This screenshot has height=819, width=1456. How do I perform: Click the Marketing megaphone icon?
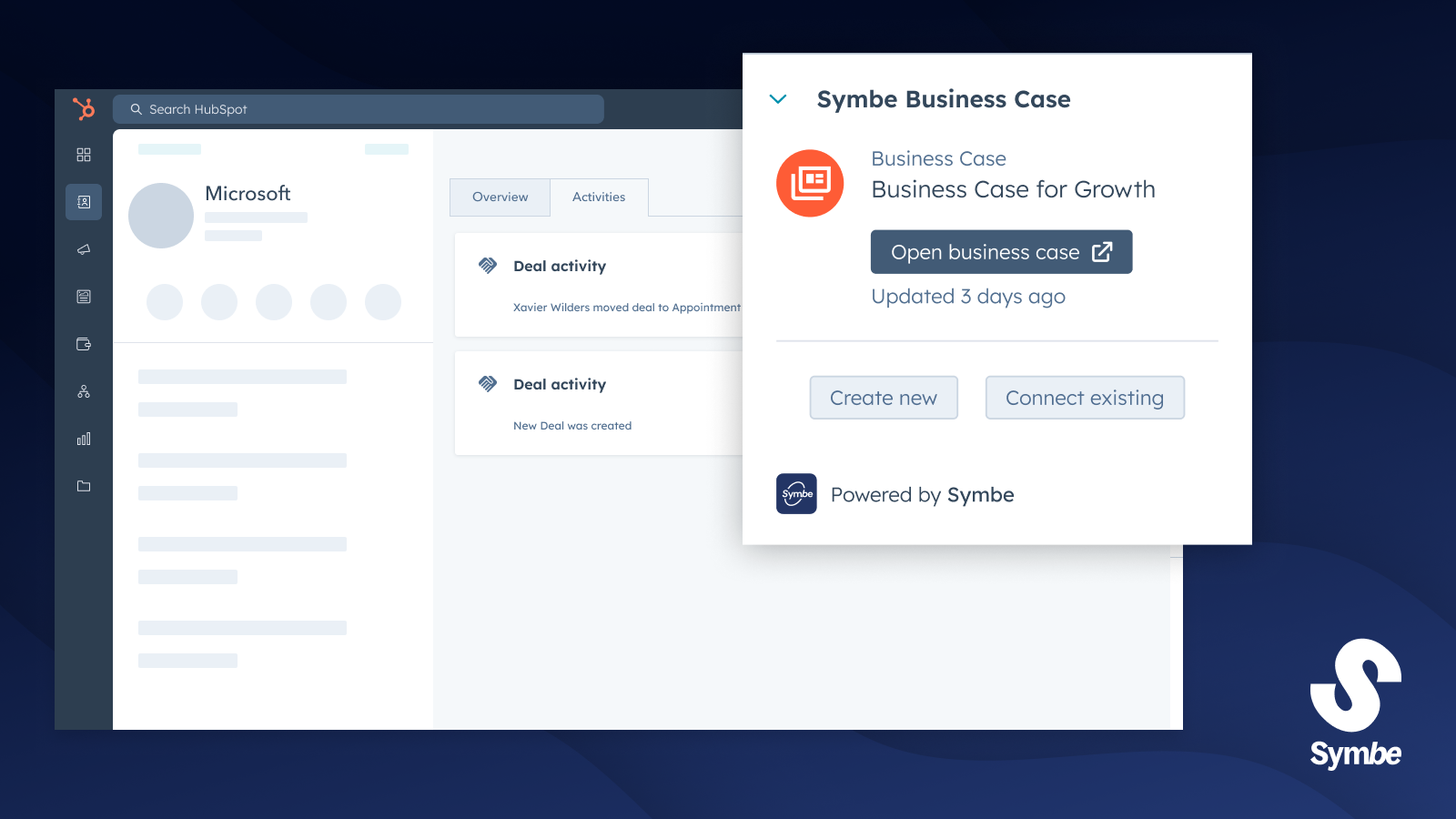83,249
